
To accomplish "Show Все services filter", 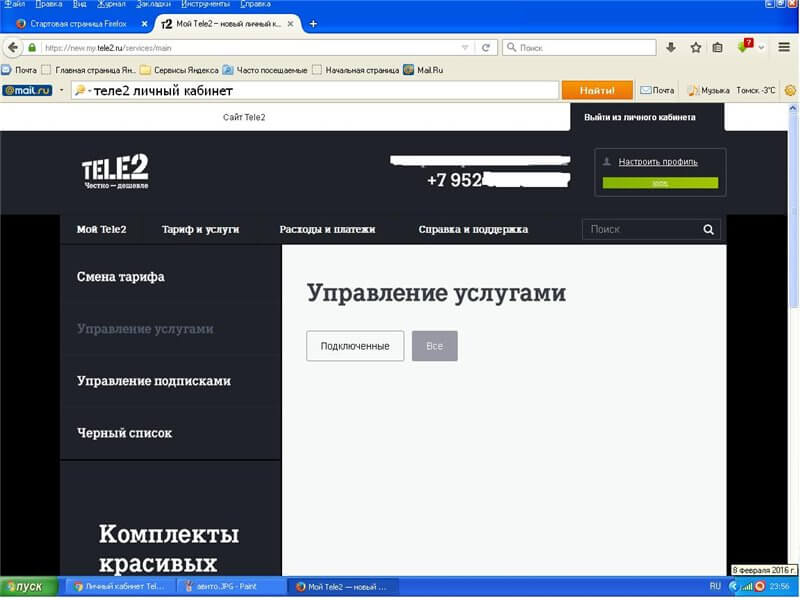I will 435,346.
